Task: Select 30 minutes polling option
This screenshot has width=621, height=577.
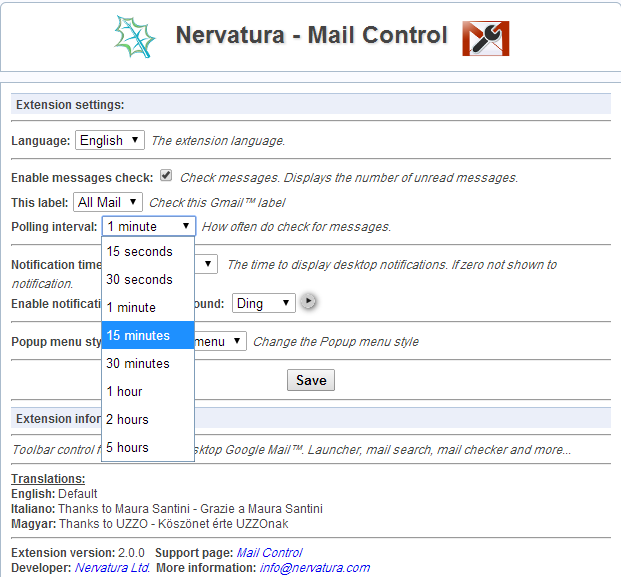Action: [148, 363]
